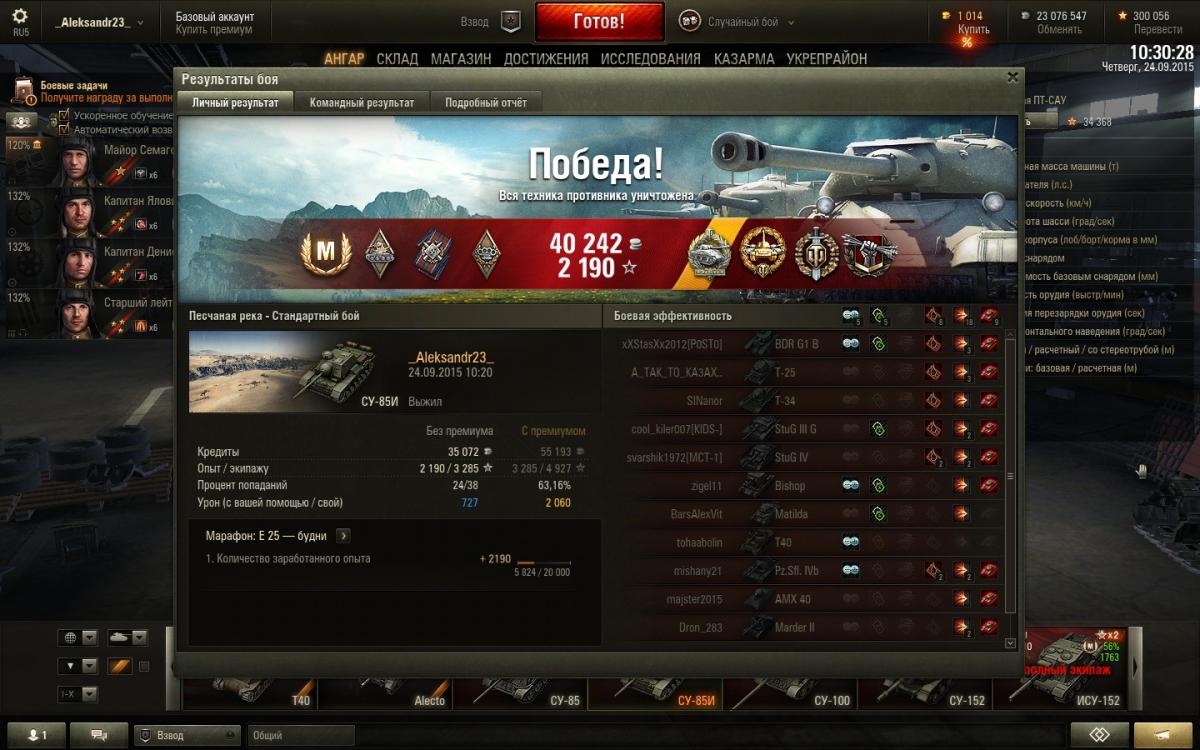Image resolution: width=1200 pixels, height=750 pixels.
Task: Click the bottom-right yellow notification button
Action: click(1163, 735)
